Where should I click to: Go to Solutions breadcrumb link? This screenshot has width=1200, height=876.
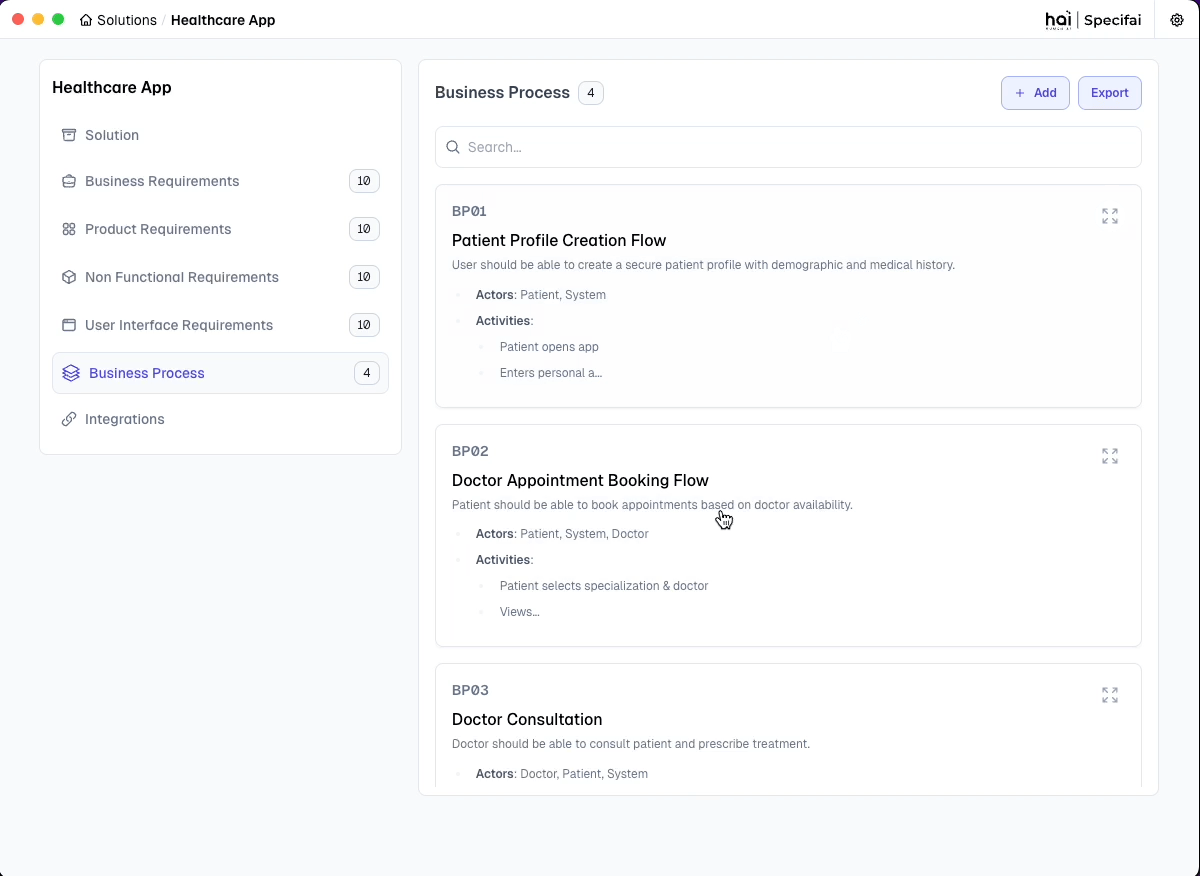[x=127, y=20]
